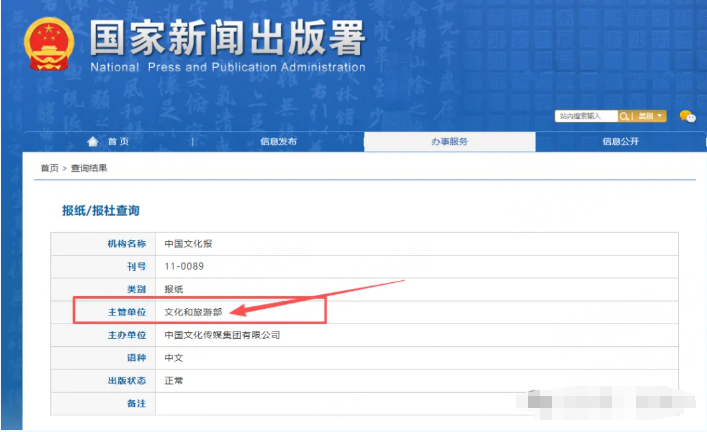Click the home icon beside 首页

pyautogui.click(x=92, y=142)
